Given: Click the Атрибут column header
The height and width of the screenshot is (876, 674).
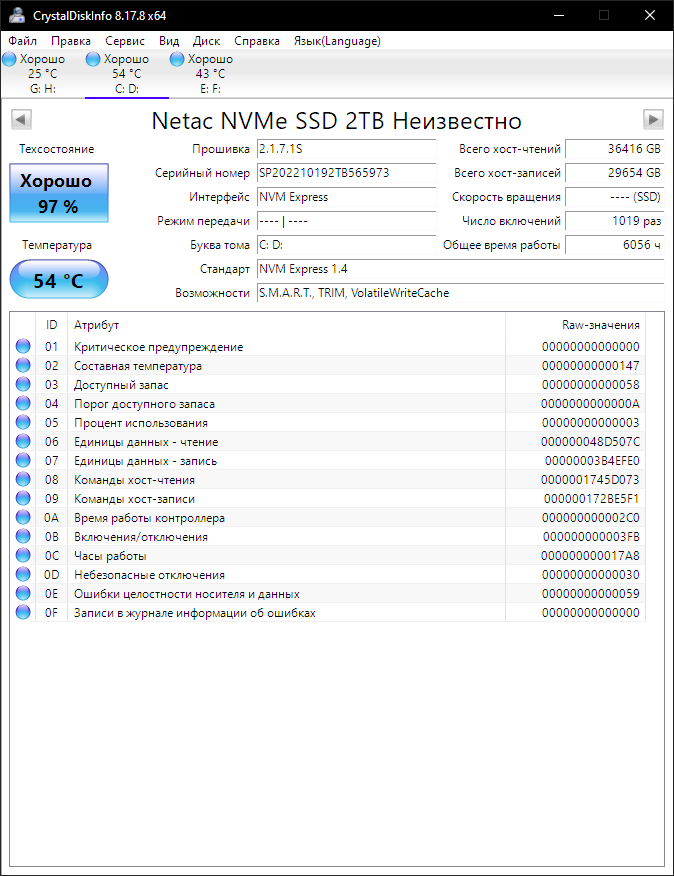Looking at the screenshot, I should (x=286, y=325).
